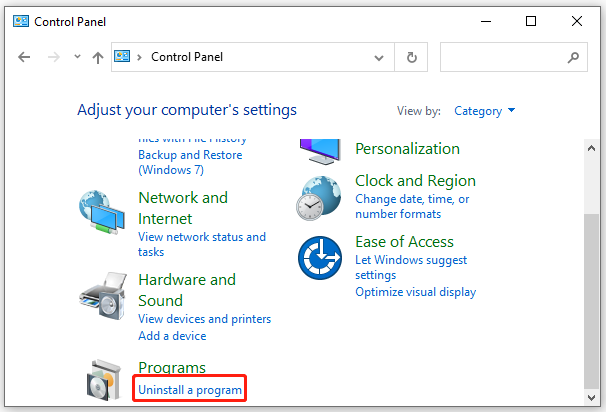Go up one level with the Up arrow
Viewport: 606px width, 412px height.
click(98, 58)
